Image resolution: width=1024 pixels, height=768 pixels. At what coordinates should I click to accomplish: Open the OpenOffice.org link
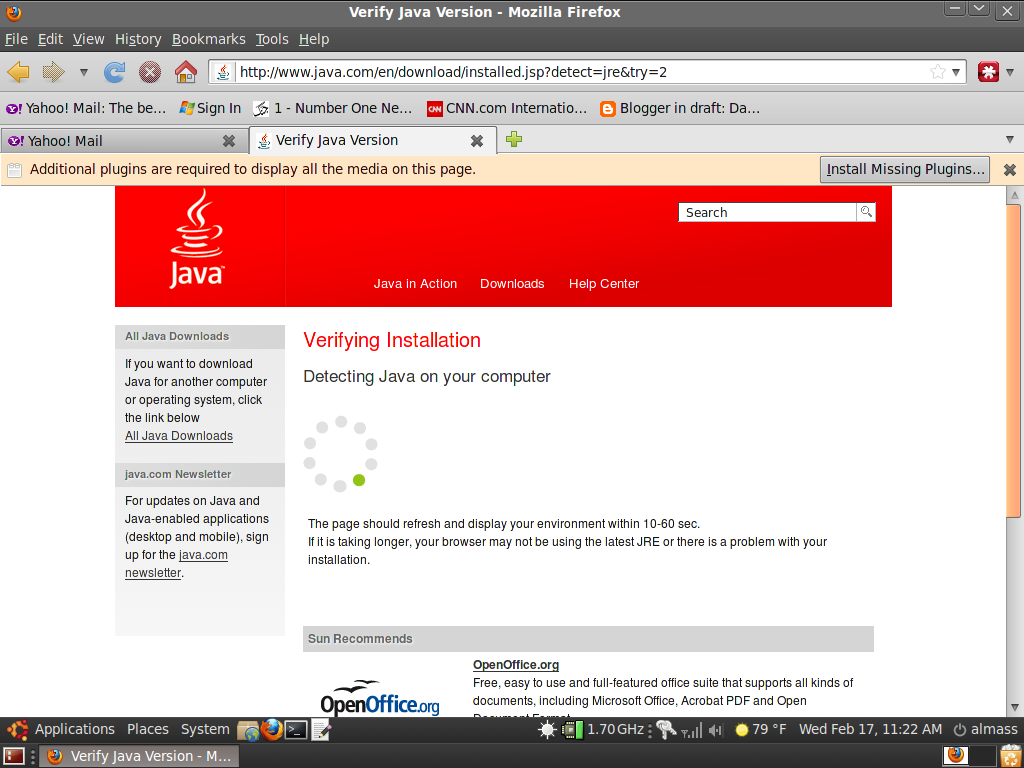(516, 665)
